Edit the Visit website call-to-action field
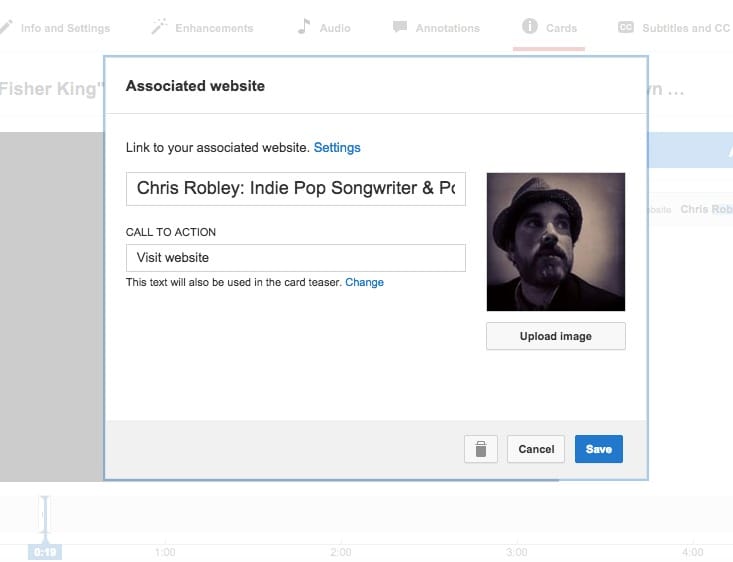Image resolution: width=733 pixels, height=562 pixels. point(296,258)
